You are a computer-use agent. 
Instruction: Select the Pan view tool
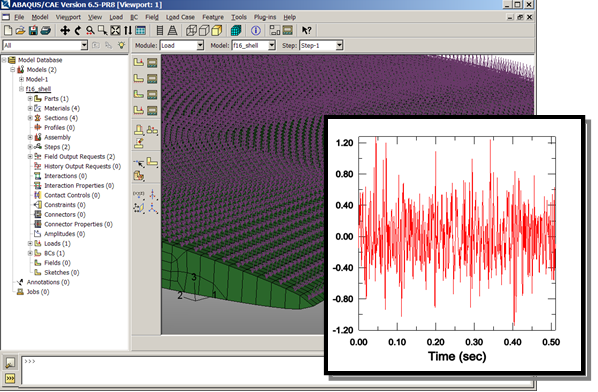65,30
